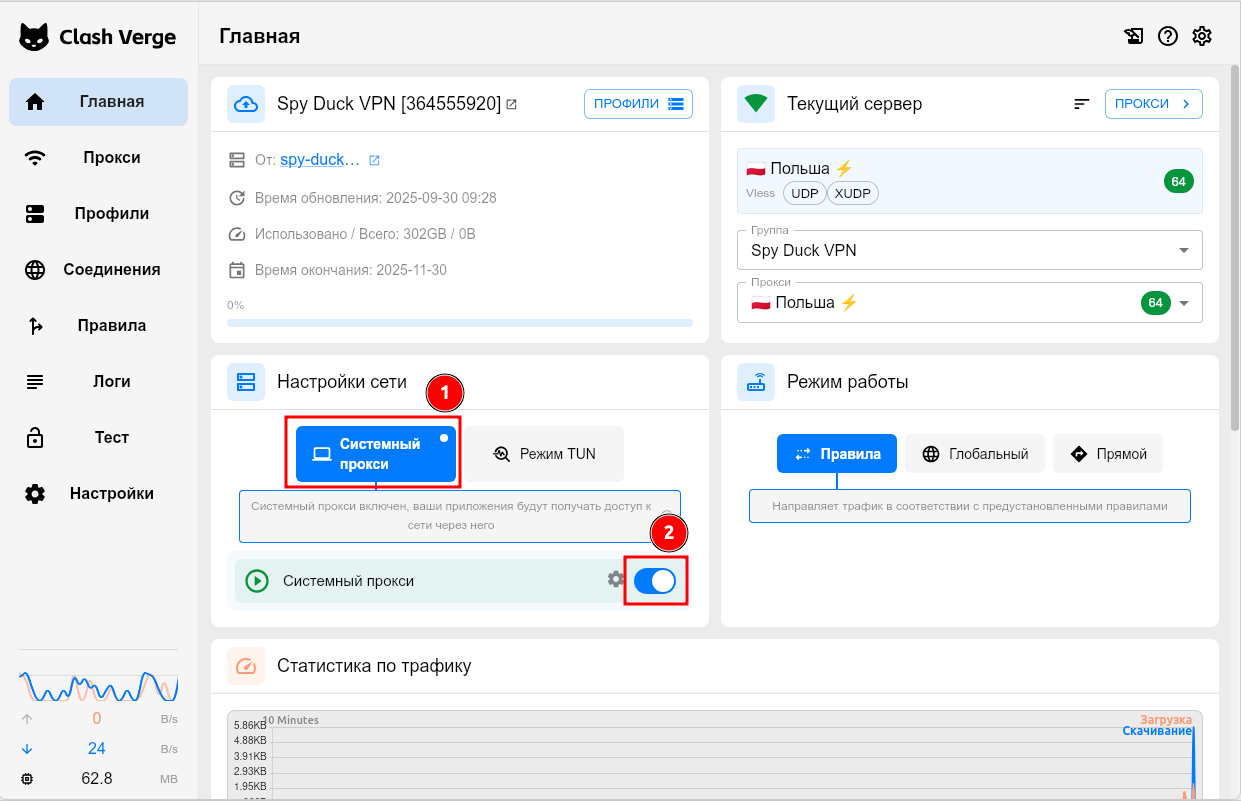Click the sort icon next to ПРОКСИ button
Image resolution: width=1241 pixels, height=801 pixels.
(1081, 104)
